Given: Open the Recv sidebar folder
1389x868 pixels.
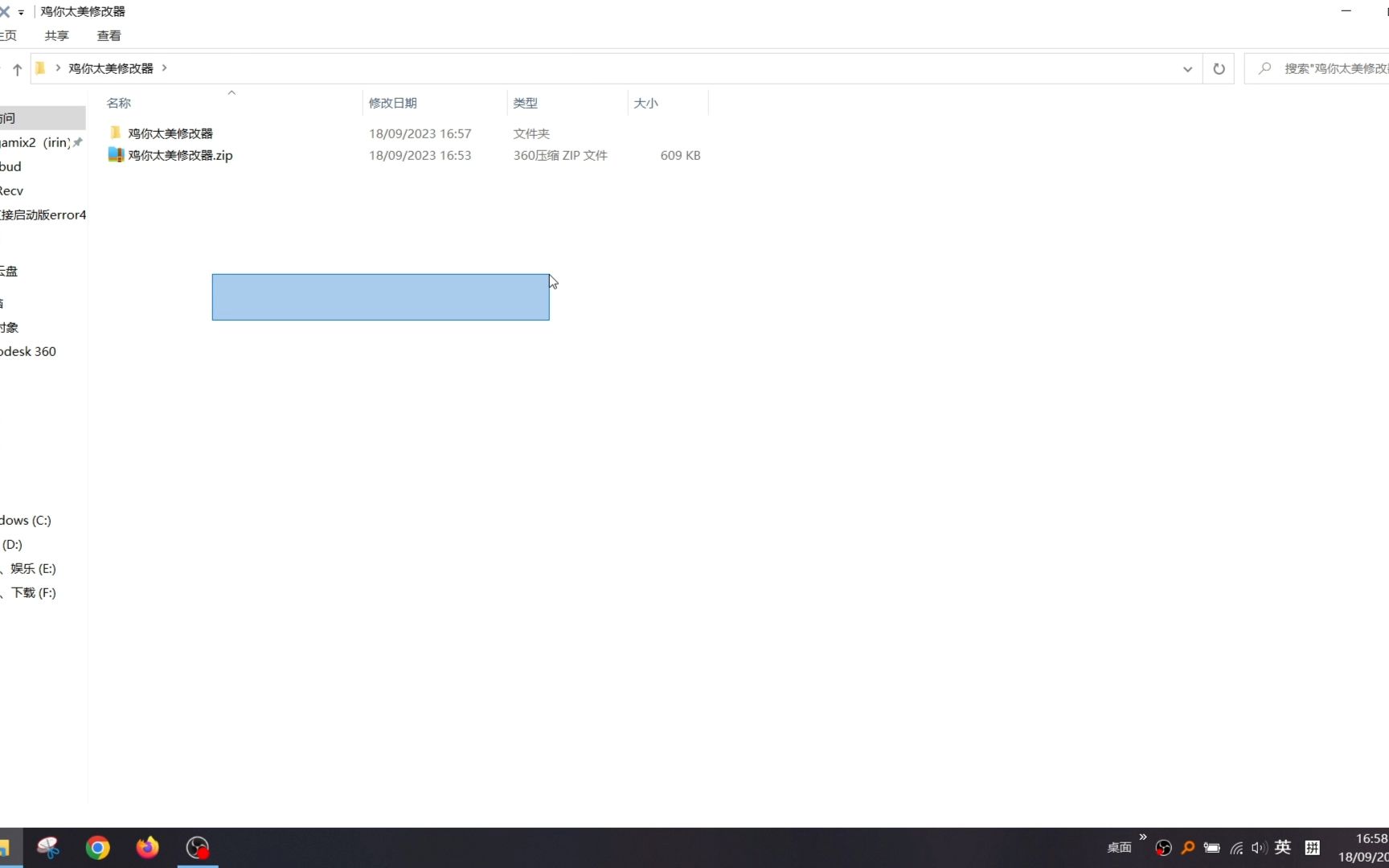Looking at the screenshot, I should point(12,190).
